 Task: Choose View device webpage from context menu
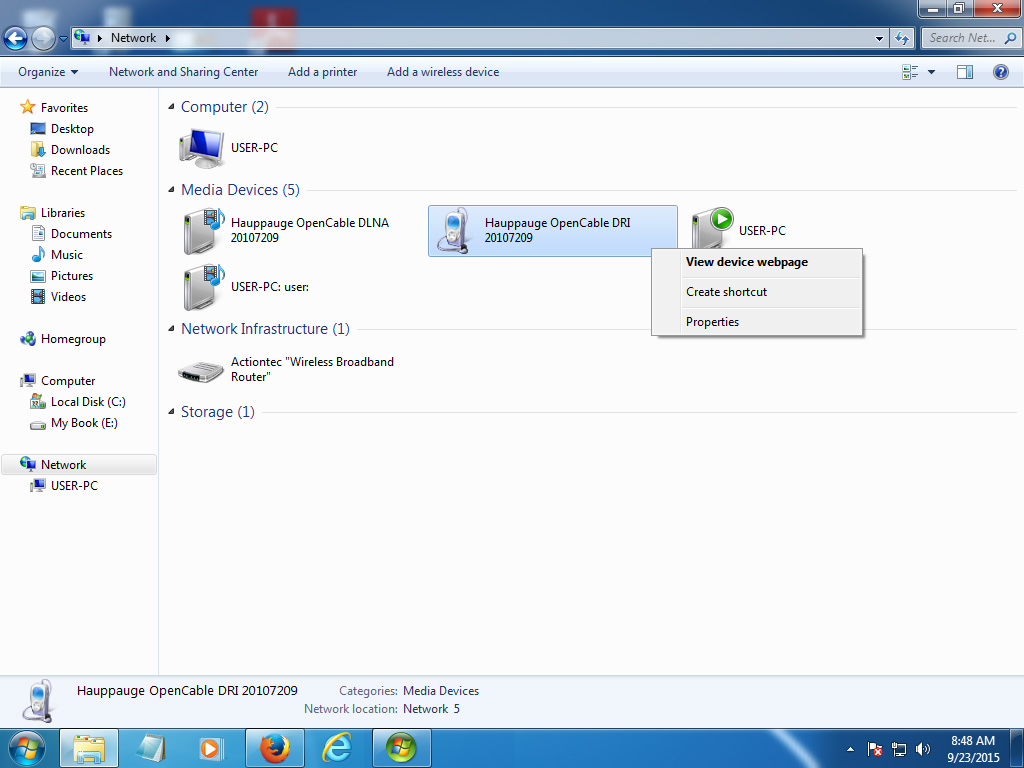pyautogui.click(x=746, y=262)
